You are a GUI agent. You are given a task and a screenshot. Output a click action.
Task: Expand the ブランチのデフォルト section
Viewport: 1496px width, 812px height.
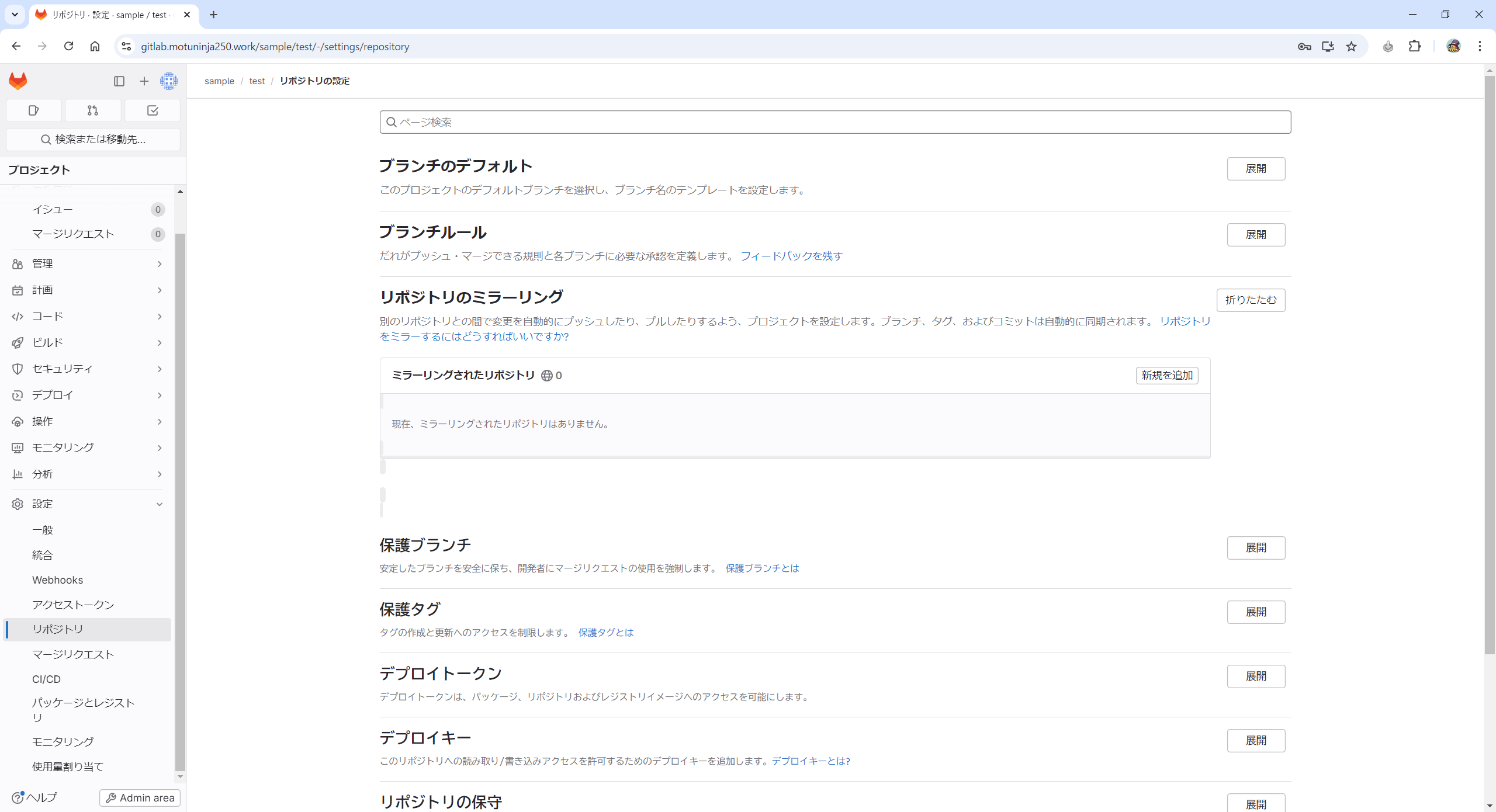coord(1255,169)
